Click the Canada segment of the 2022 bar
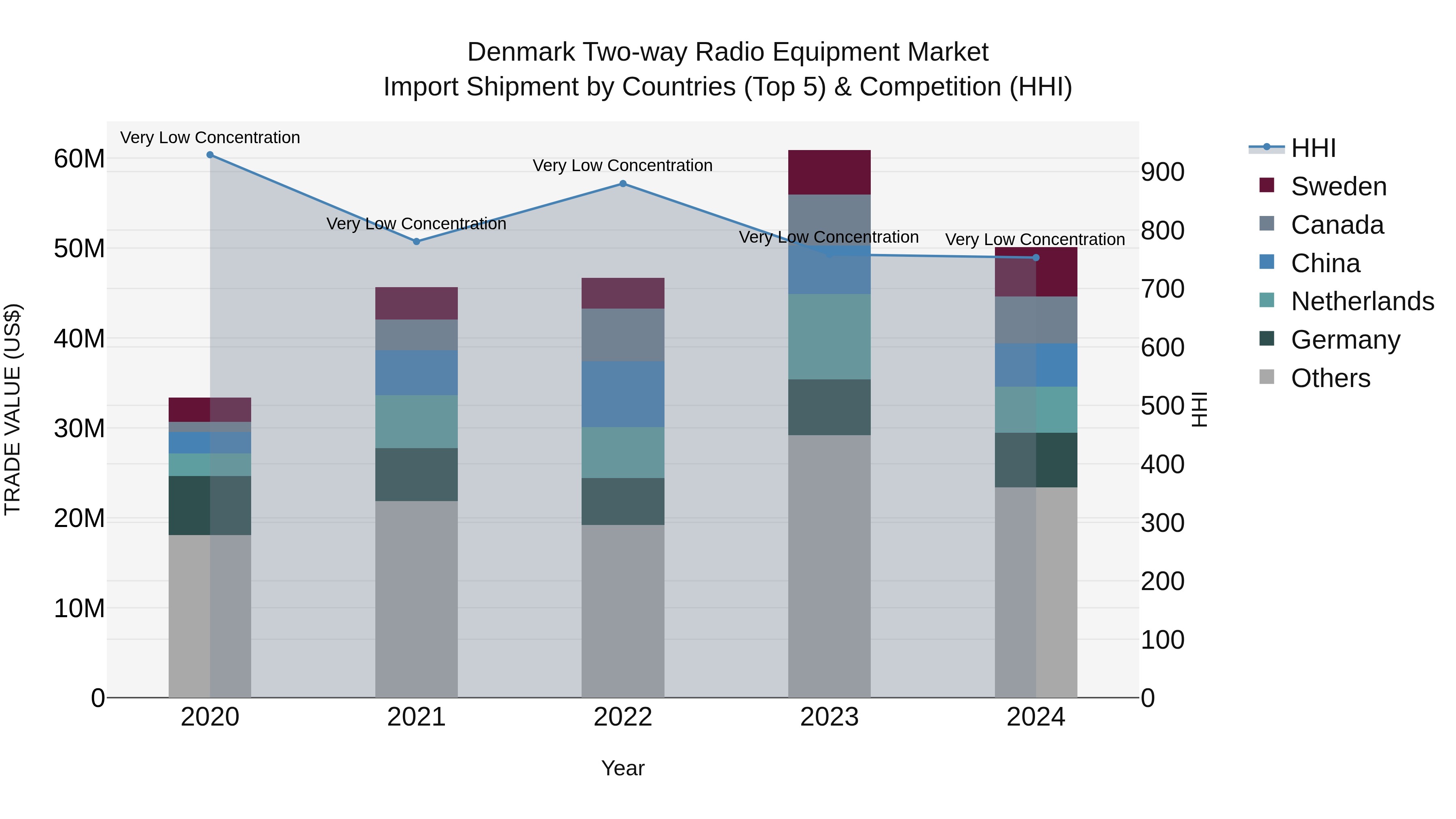 coord(623,335)
